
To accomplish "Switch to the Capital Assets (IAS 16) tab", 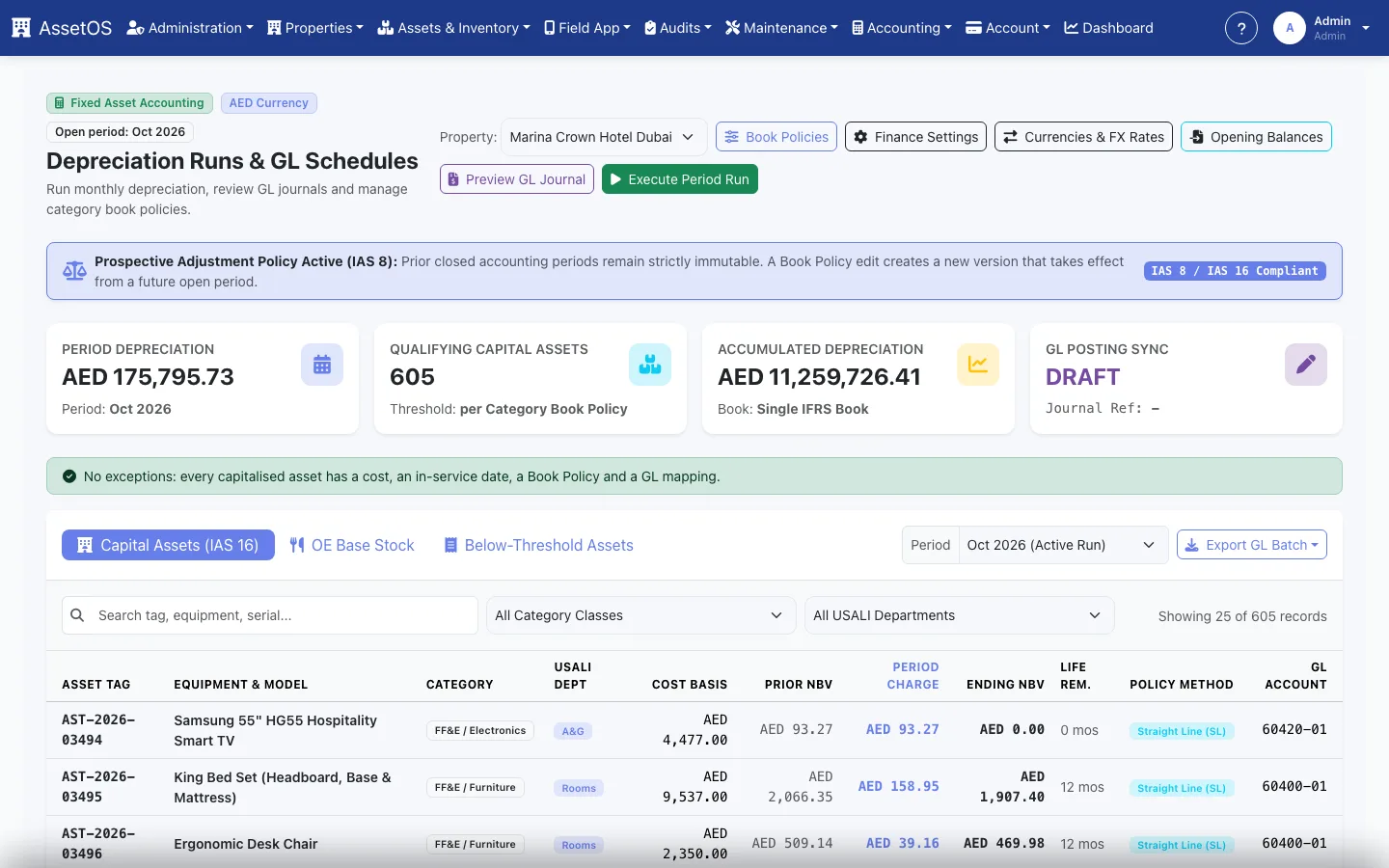I will [x=168, y=545].
